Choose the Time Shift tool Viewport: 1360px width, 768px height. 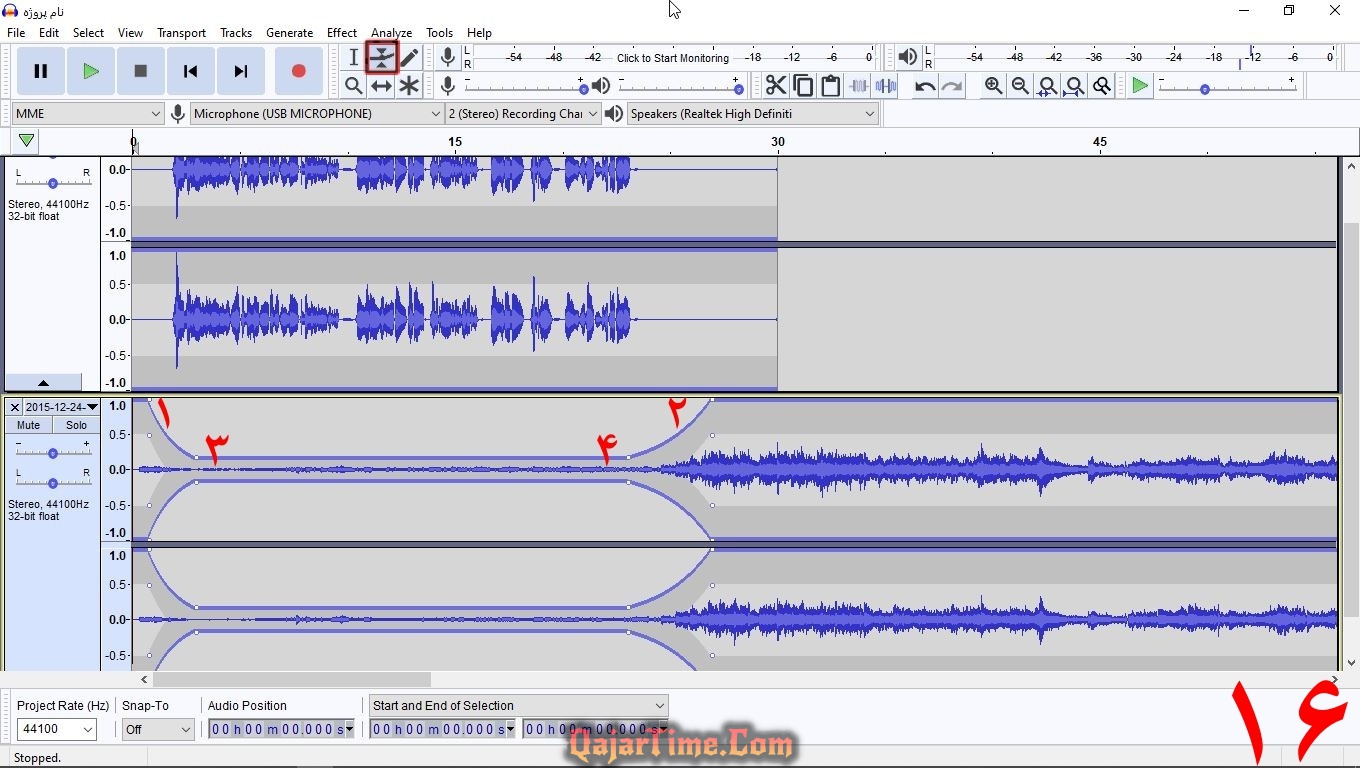click(x=381, y=86)
